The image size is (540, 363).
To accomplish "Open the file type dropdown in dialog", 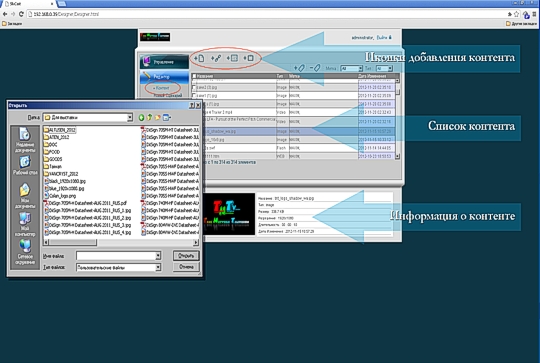I will (158, 267).
